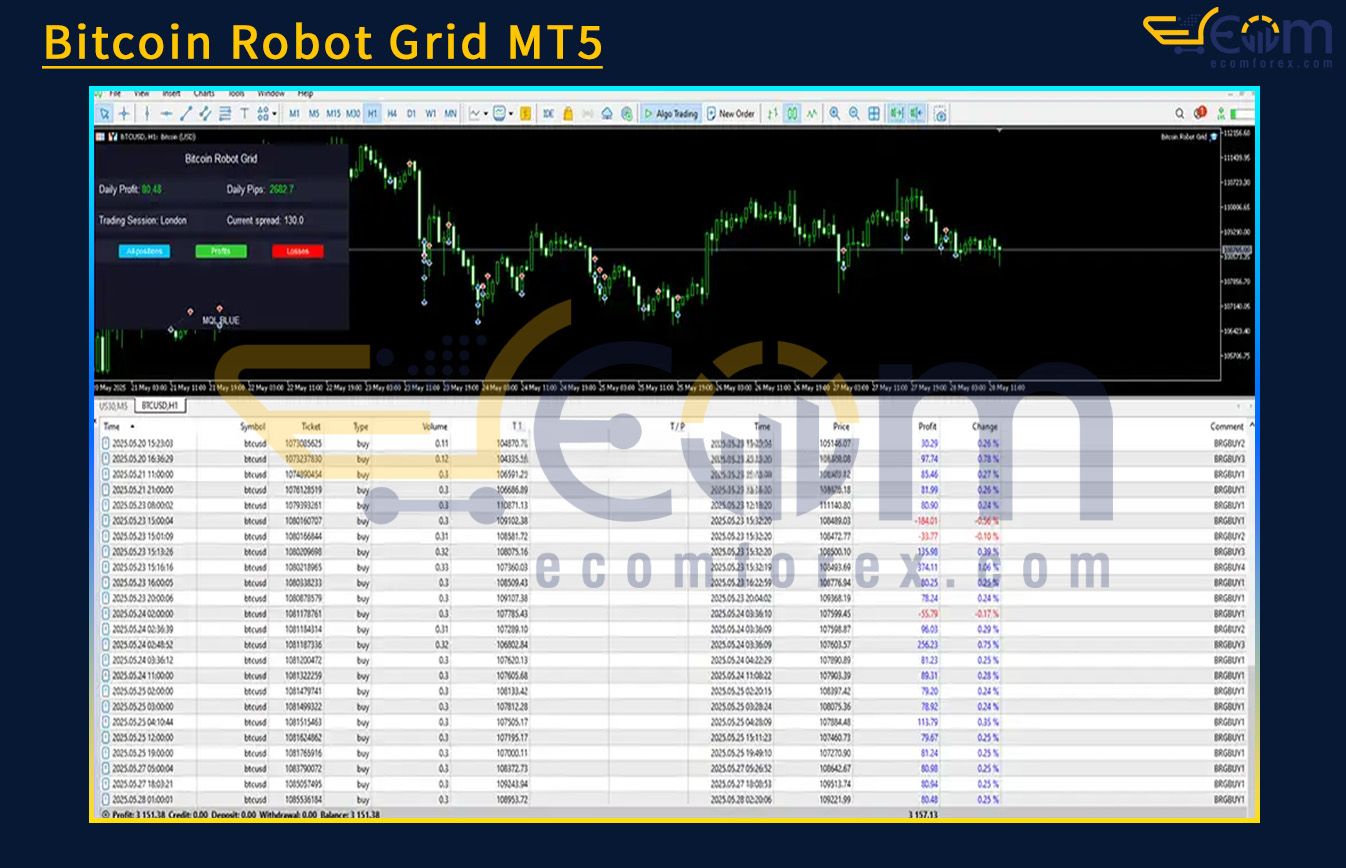
Task: Select the text label tool
Action: 244,114
